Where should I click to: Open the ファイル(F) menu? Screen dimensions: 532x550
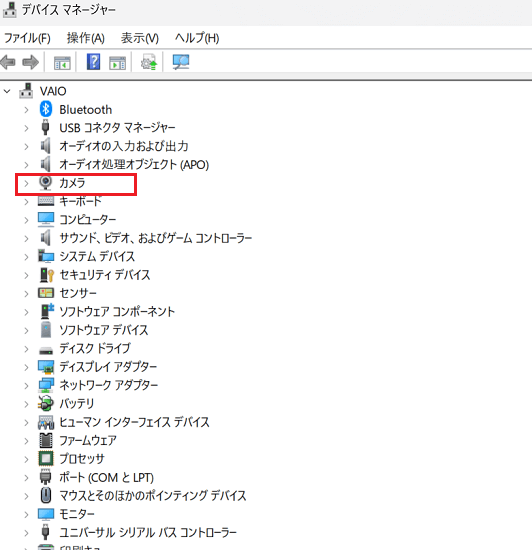point(27,38)
